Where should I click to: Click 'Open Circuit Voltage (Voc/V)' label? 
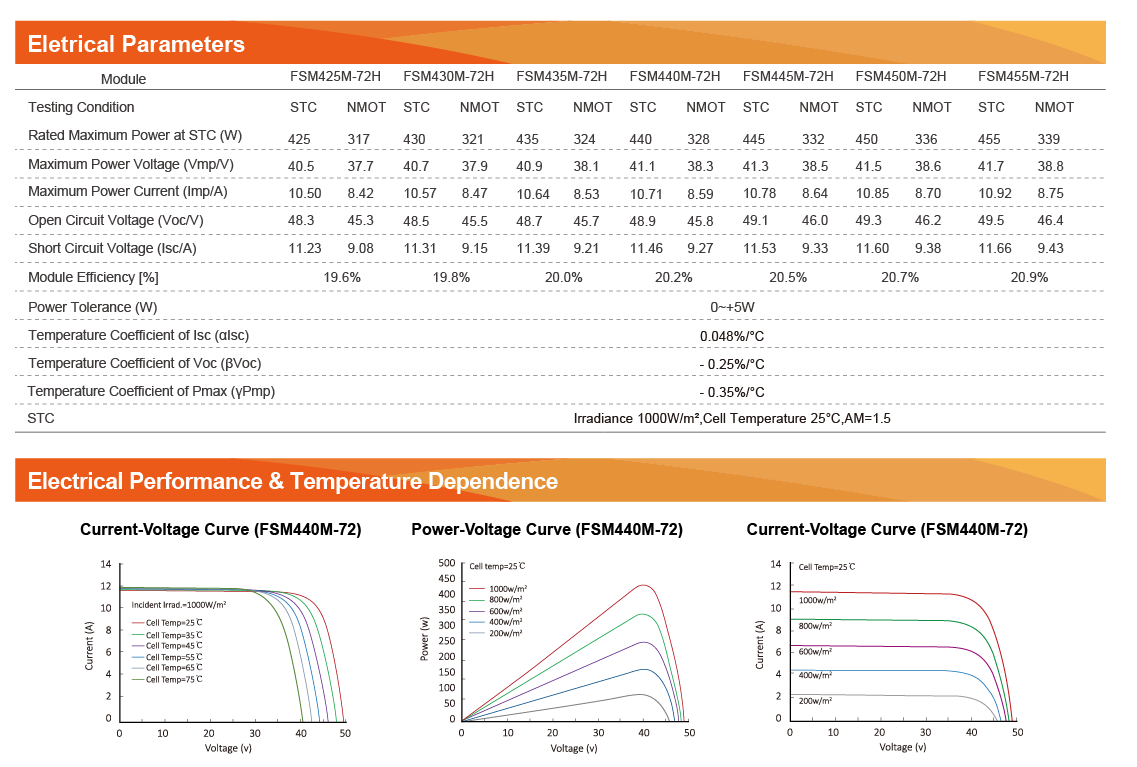pos(116,220)
